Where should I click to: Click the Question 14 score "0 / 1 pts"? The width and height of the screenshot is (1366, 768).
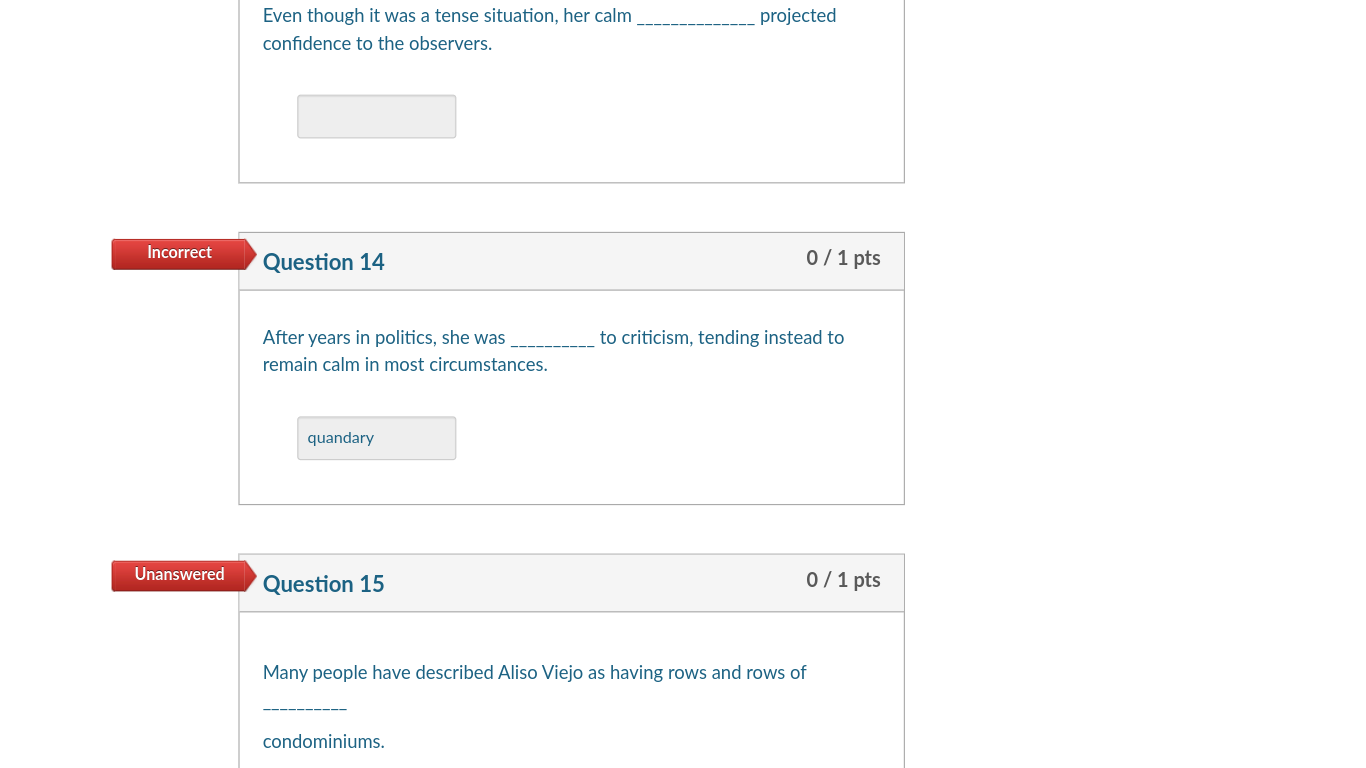pyautogui.click(x=843, y=258)
